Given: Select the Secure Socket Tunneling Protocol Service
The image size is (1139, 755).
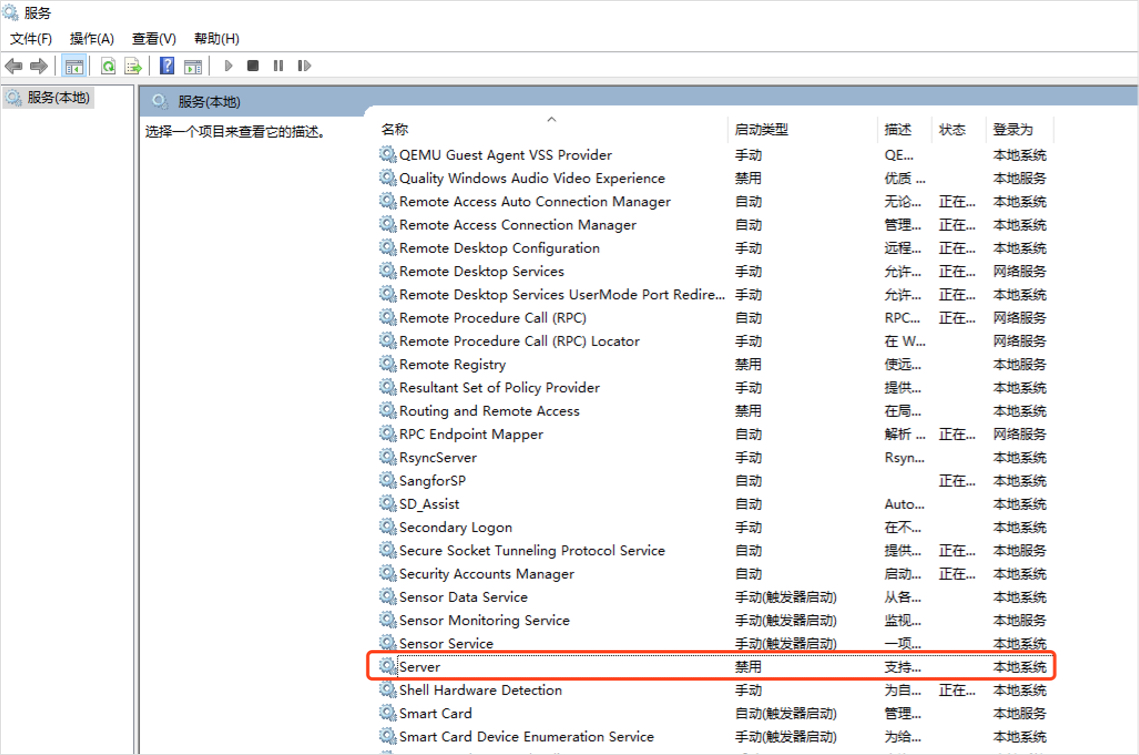Looking at the screenshot, I should (532, 550).
